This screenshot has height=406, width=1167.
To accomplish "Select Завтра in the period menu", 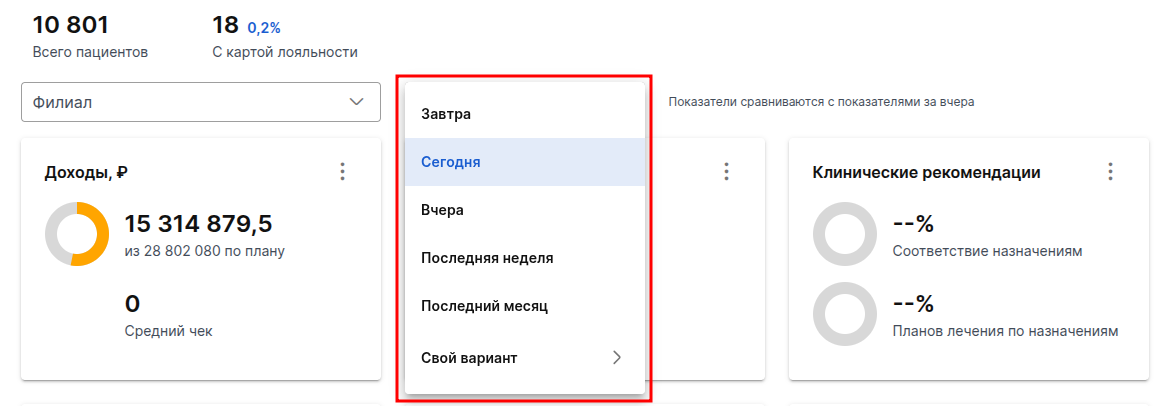I will pos(525,115).
